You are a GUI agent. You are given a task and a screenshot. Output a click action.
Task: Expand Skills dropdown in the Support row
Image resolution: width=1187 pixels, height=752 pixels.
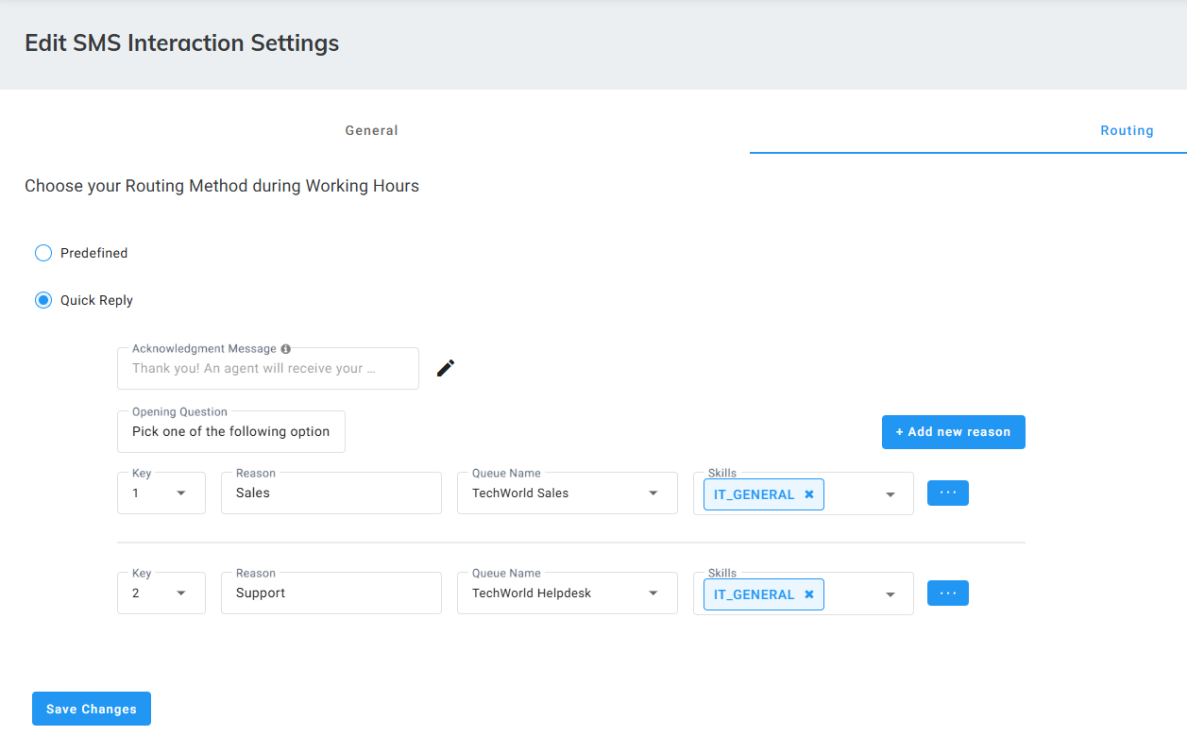[x=890, y=594]
